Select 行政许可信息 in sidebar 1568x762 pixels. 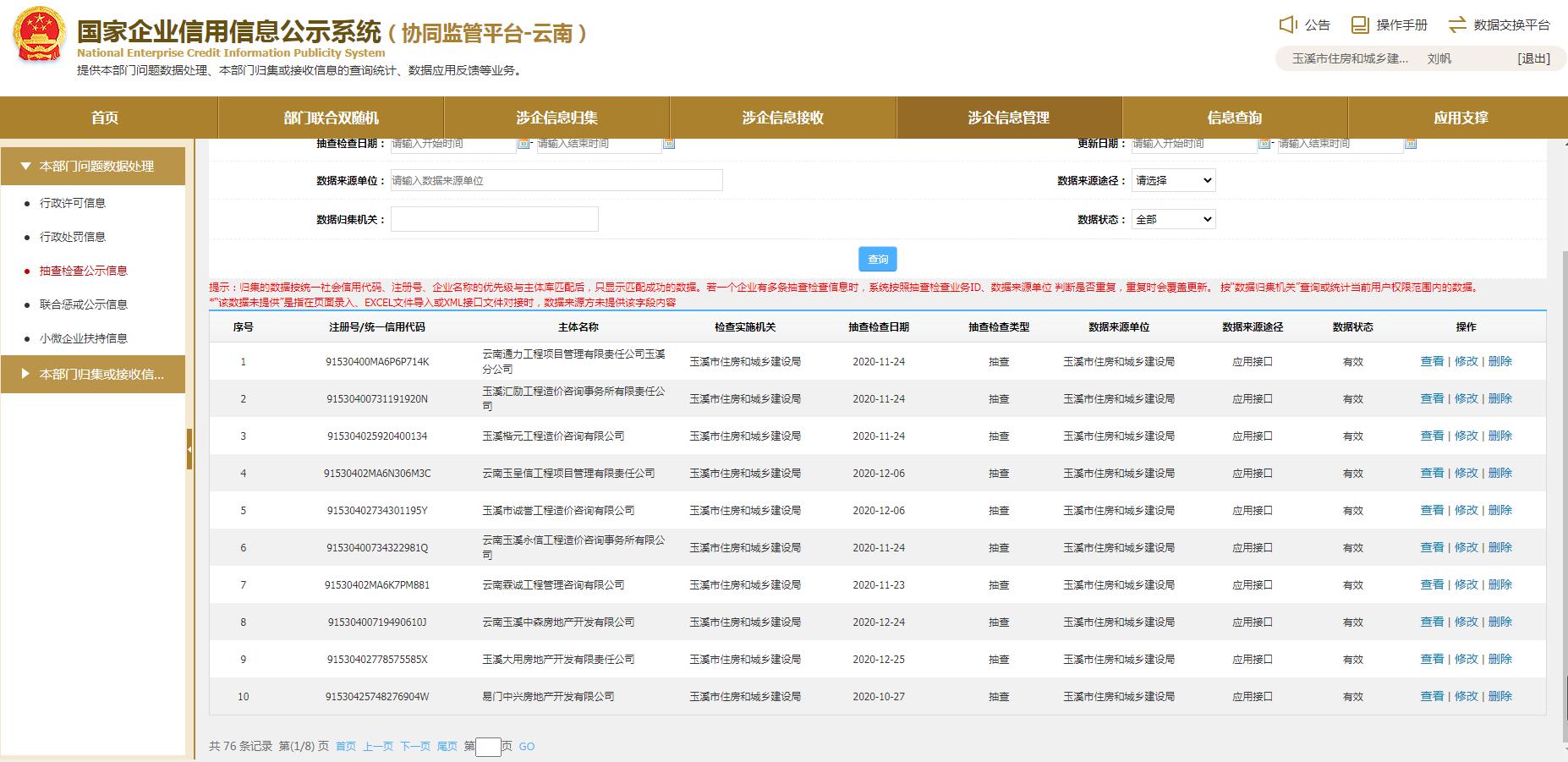coord(73,203)
